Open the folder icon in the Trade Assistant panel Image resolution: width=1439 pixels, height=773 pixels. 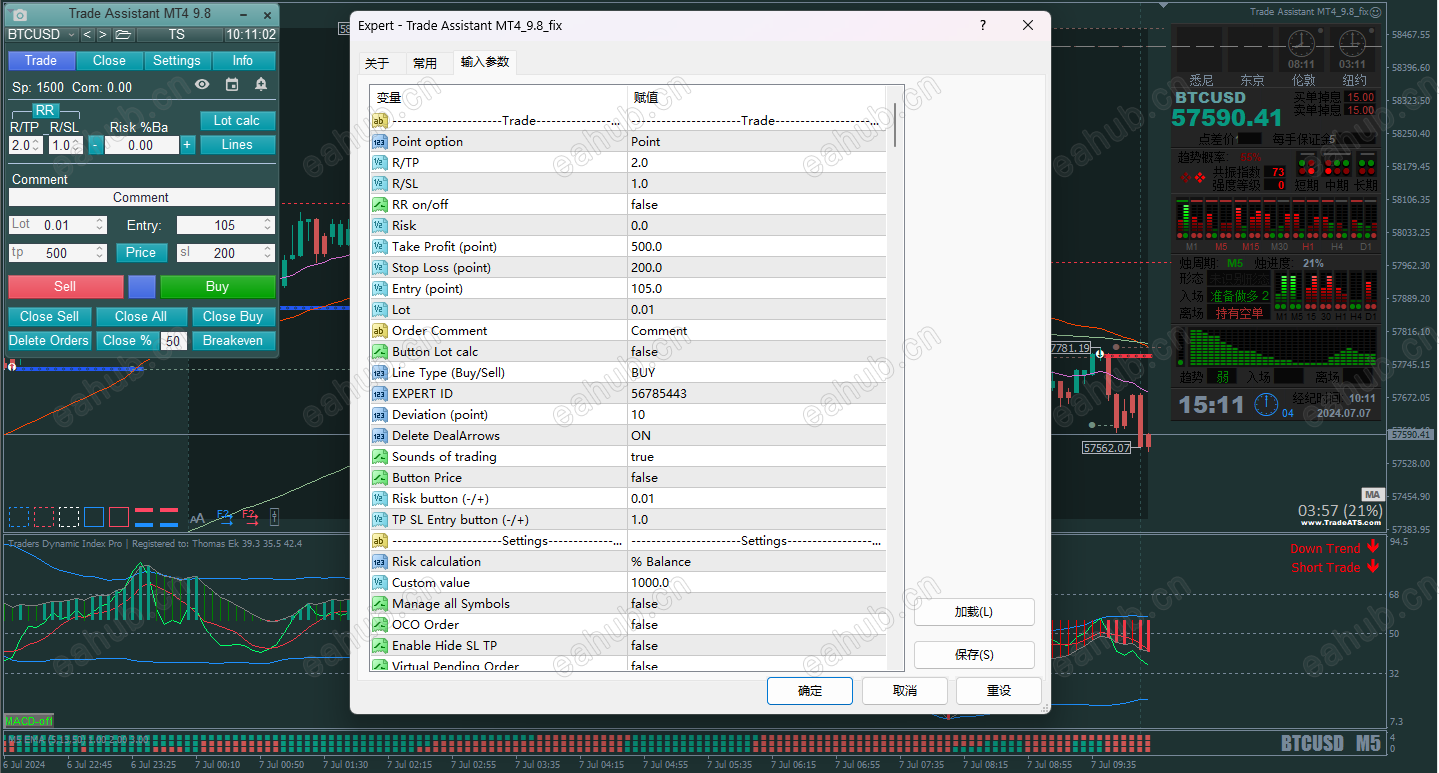pyautogui.click(x=122, y=35)
